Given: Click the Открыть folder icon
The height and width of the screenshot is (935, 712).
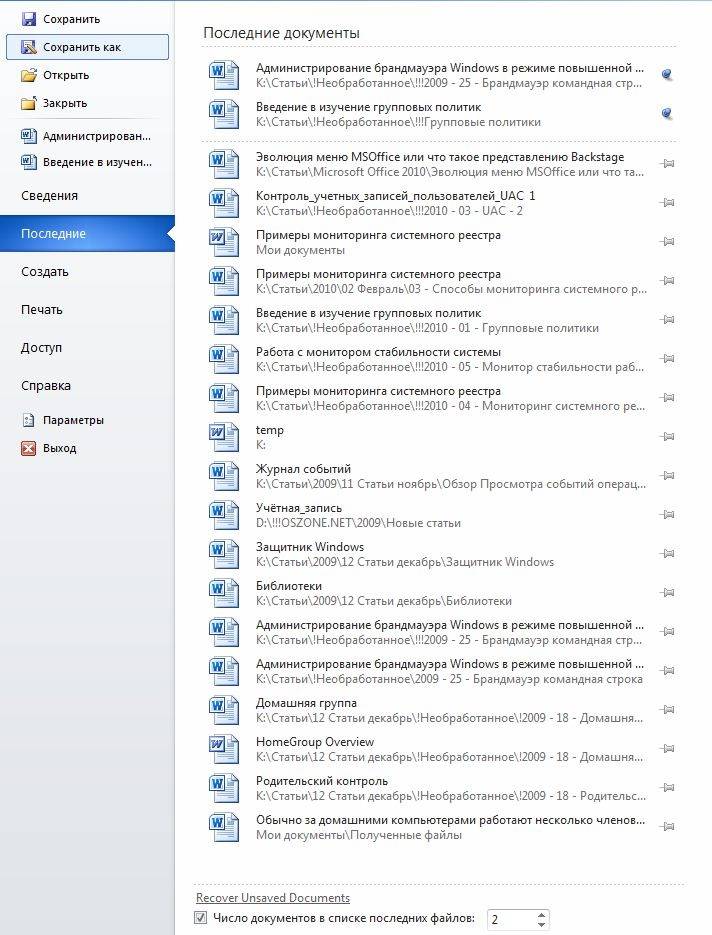Looking at the screenshot, I should click(28, 75).
